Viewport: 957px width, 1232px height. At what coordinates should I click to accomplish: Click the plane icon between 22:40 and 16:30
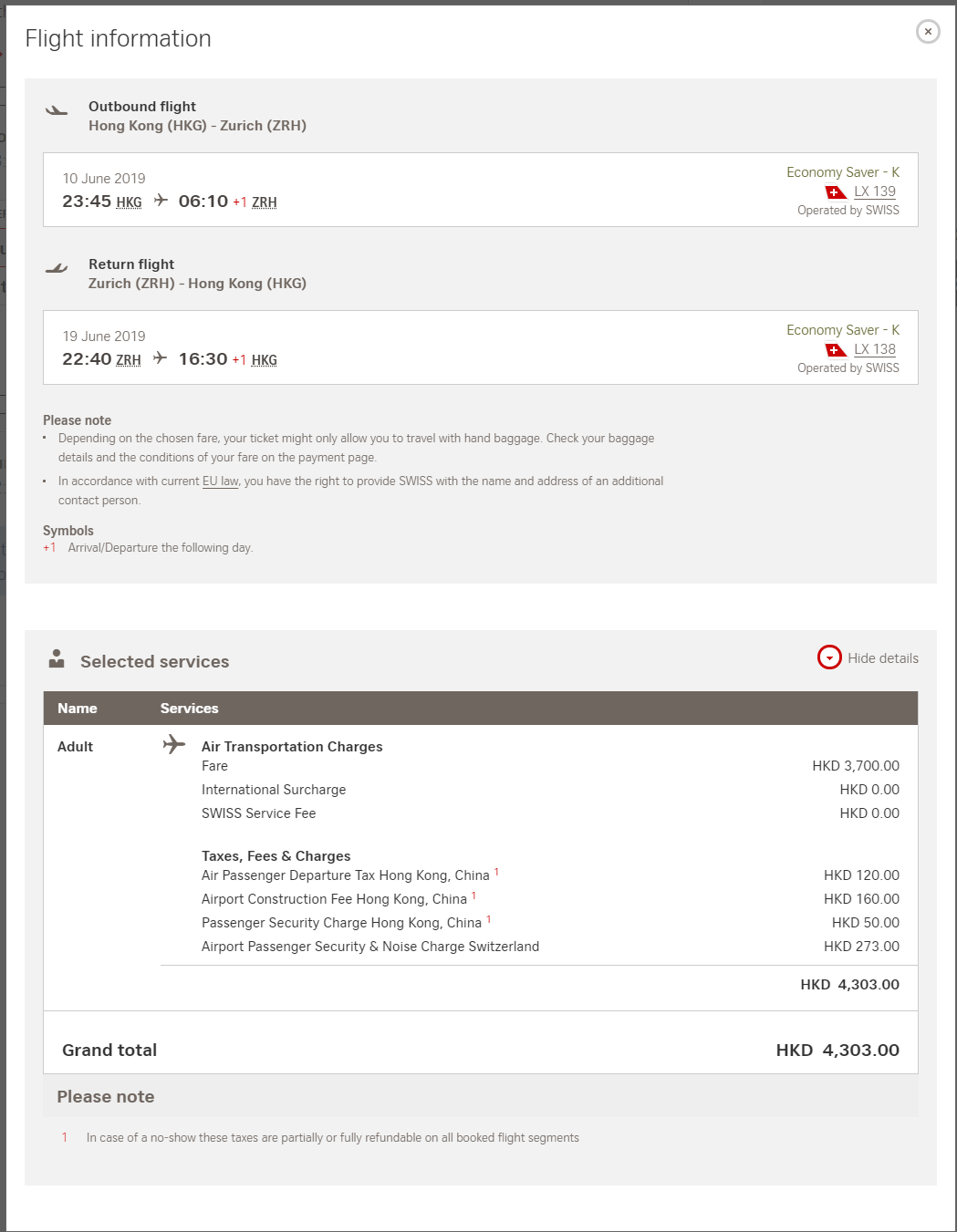[x=160, y=358]
